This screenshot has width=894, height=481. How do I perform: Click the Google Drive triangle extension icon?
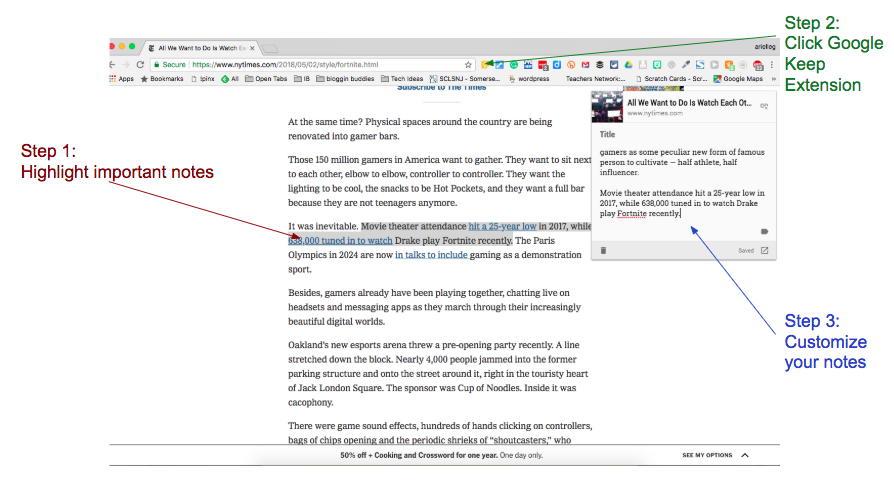628,65
